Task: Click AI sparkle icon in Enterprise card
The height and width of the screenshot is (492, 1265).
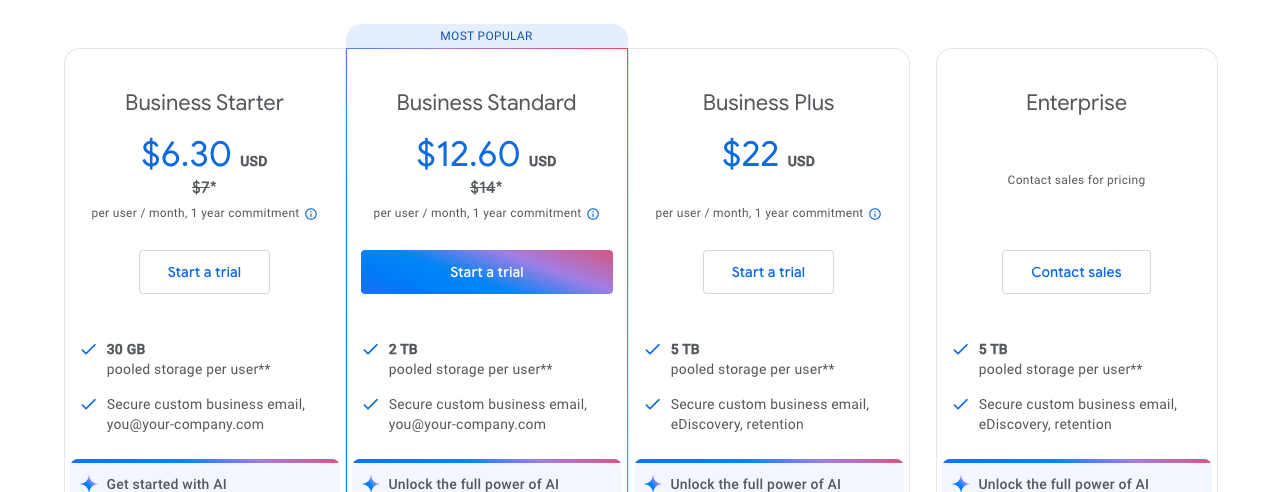Action: click(x=960, y=484)
